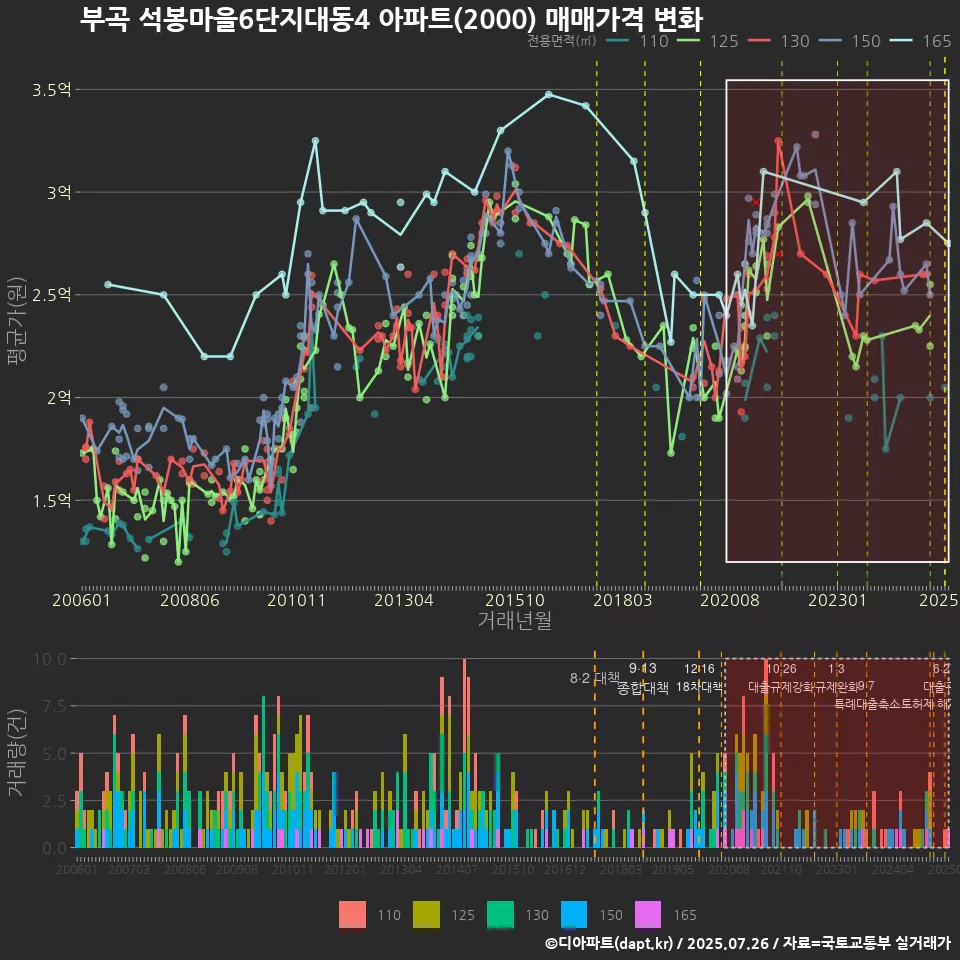This screenshot has width=960, height=960.
Task: Click 202301 label on the price chart axis
Action: 838,600
